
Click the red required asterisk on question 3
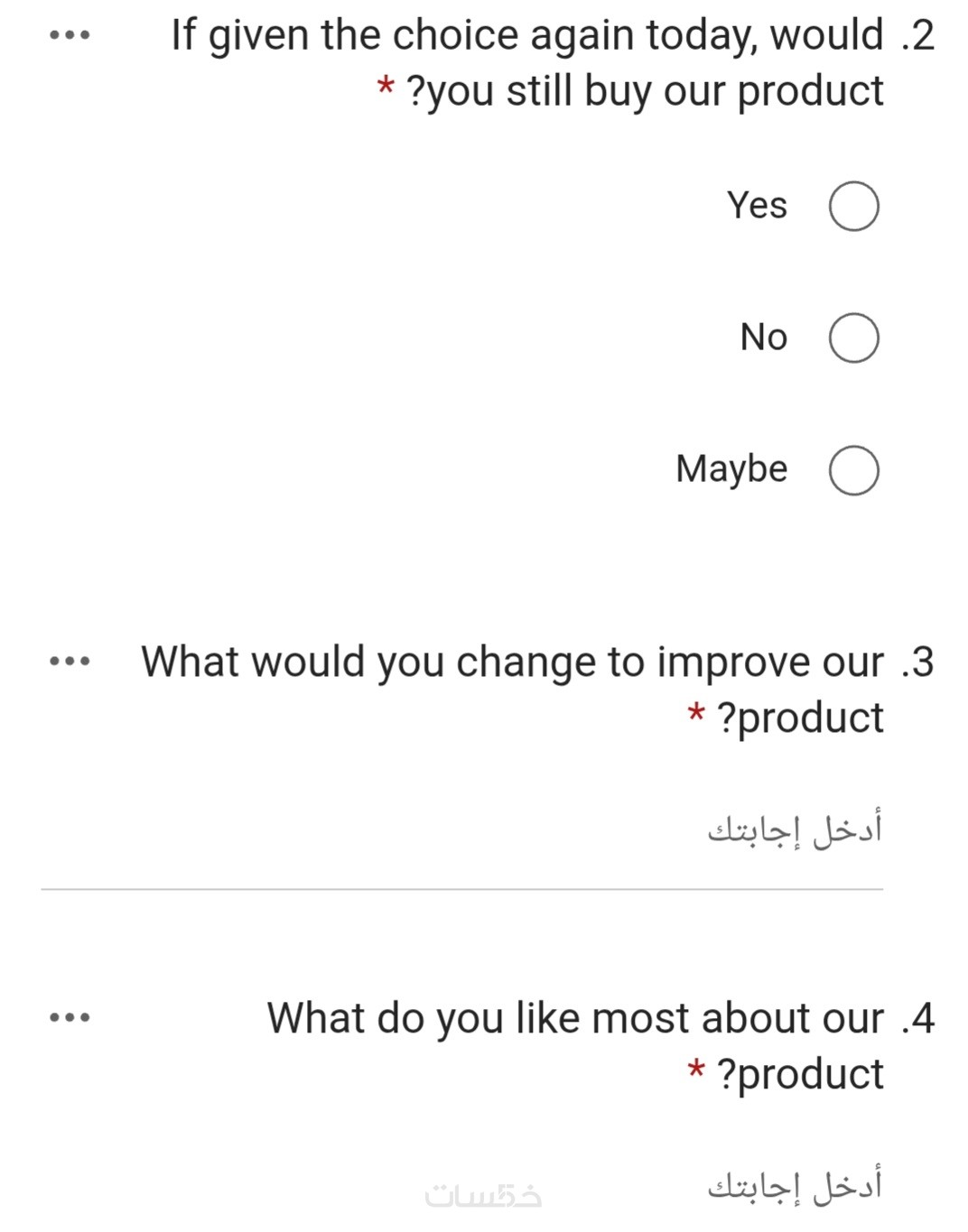[x=695, y=715]
